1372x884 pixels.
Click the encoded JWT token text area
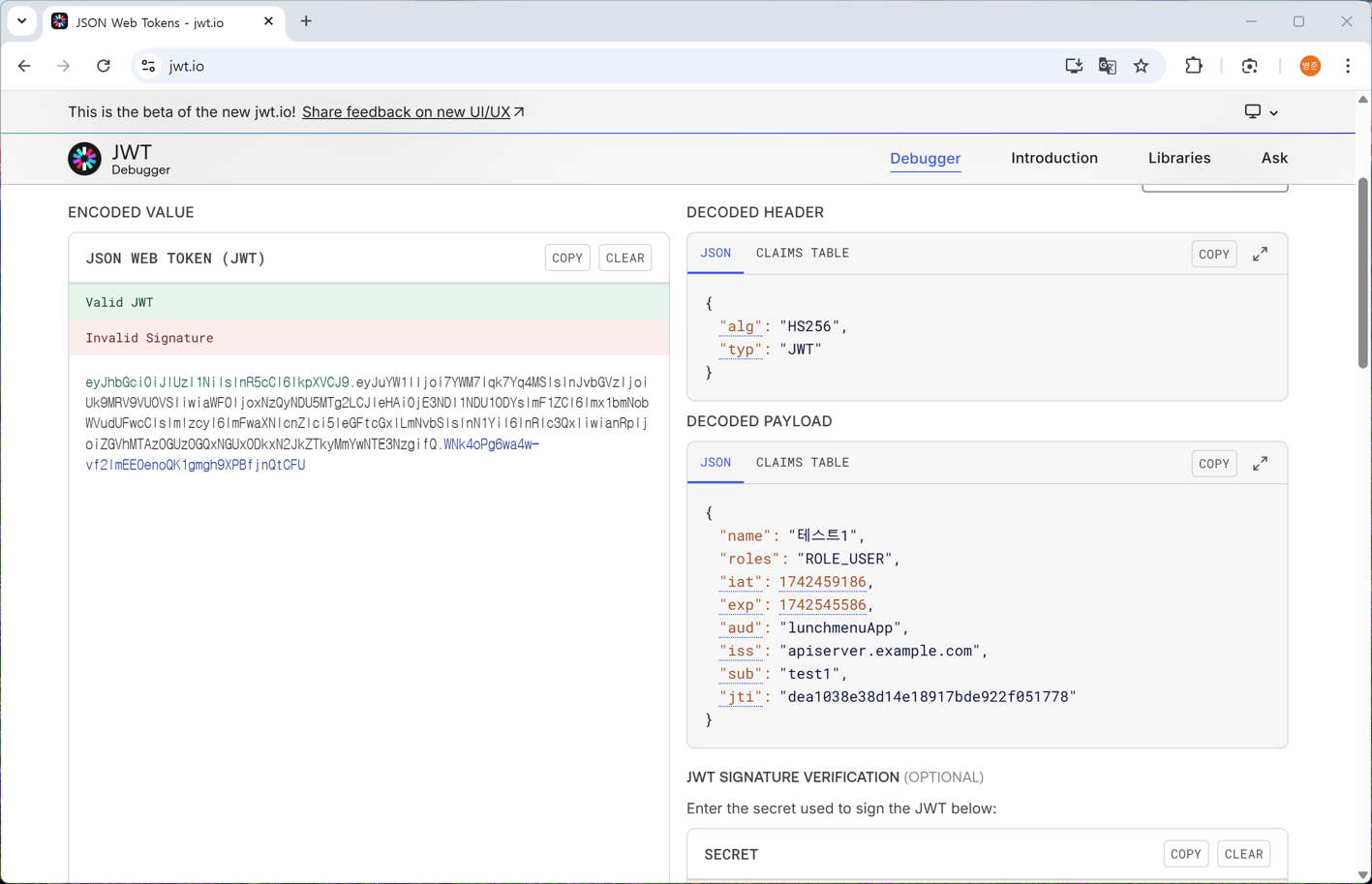[x=368, y=424]
